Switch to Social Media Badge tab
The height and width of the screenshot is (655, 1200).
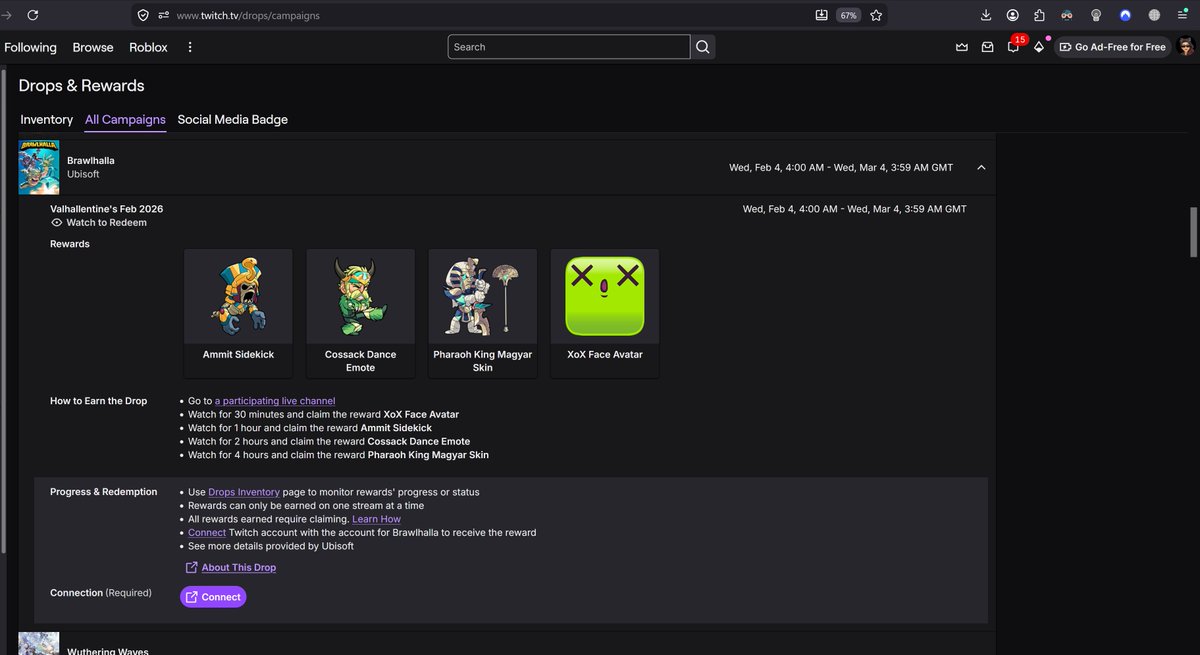(233, 119)
